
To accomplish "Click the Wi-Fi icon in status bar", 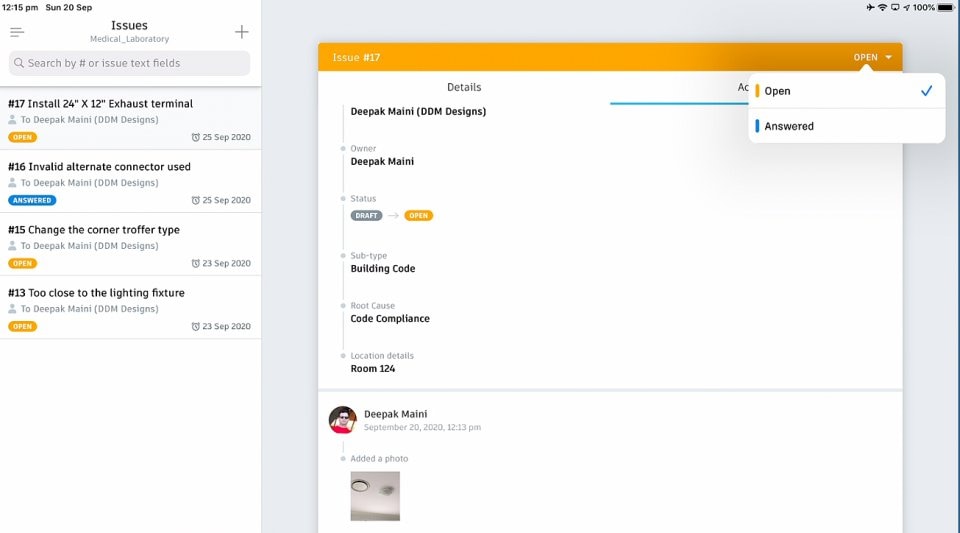I will pyautogui.click(x=882, y=7).
